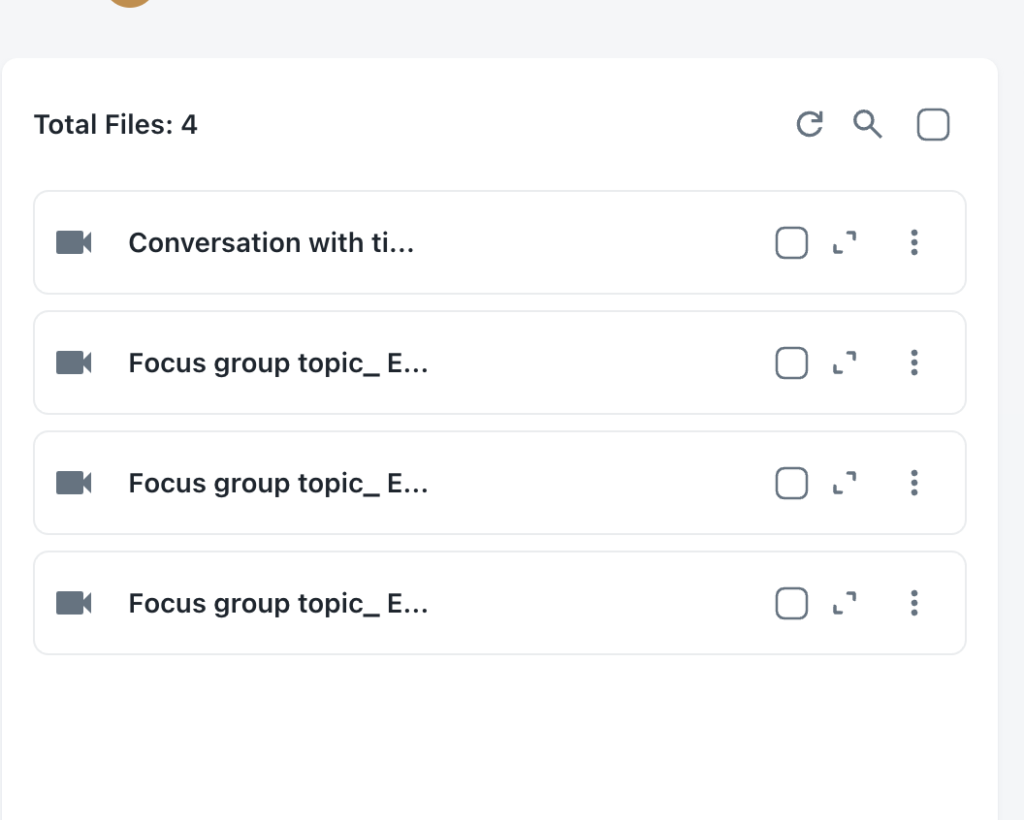Click video icon of second Focus group file
1024x820 pixels.
pyautogui.click(x=74, y=483)
